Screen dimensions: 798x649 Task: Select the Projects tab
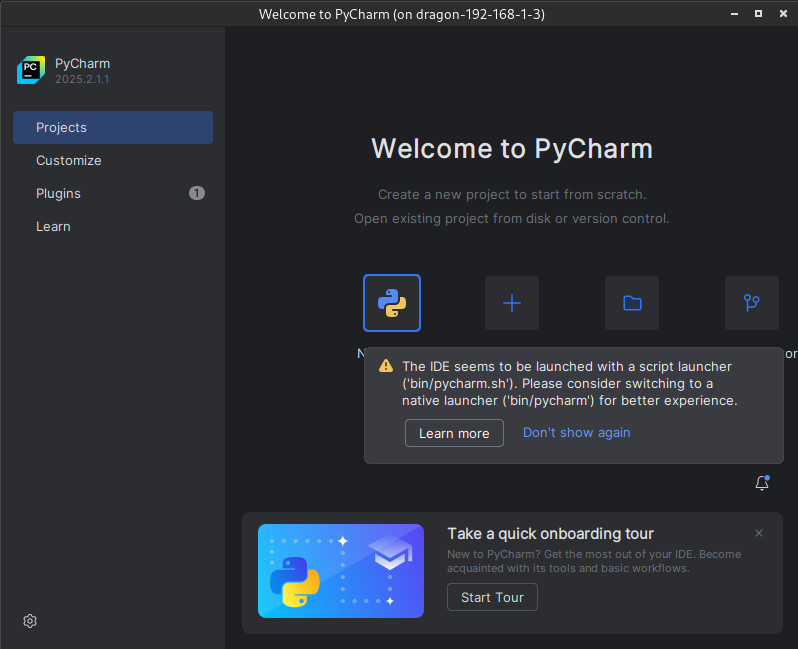pos(112,127)
